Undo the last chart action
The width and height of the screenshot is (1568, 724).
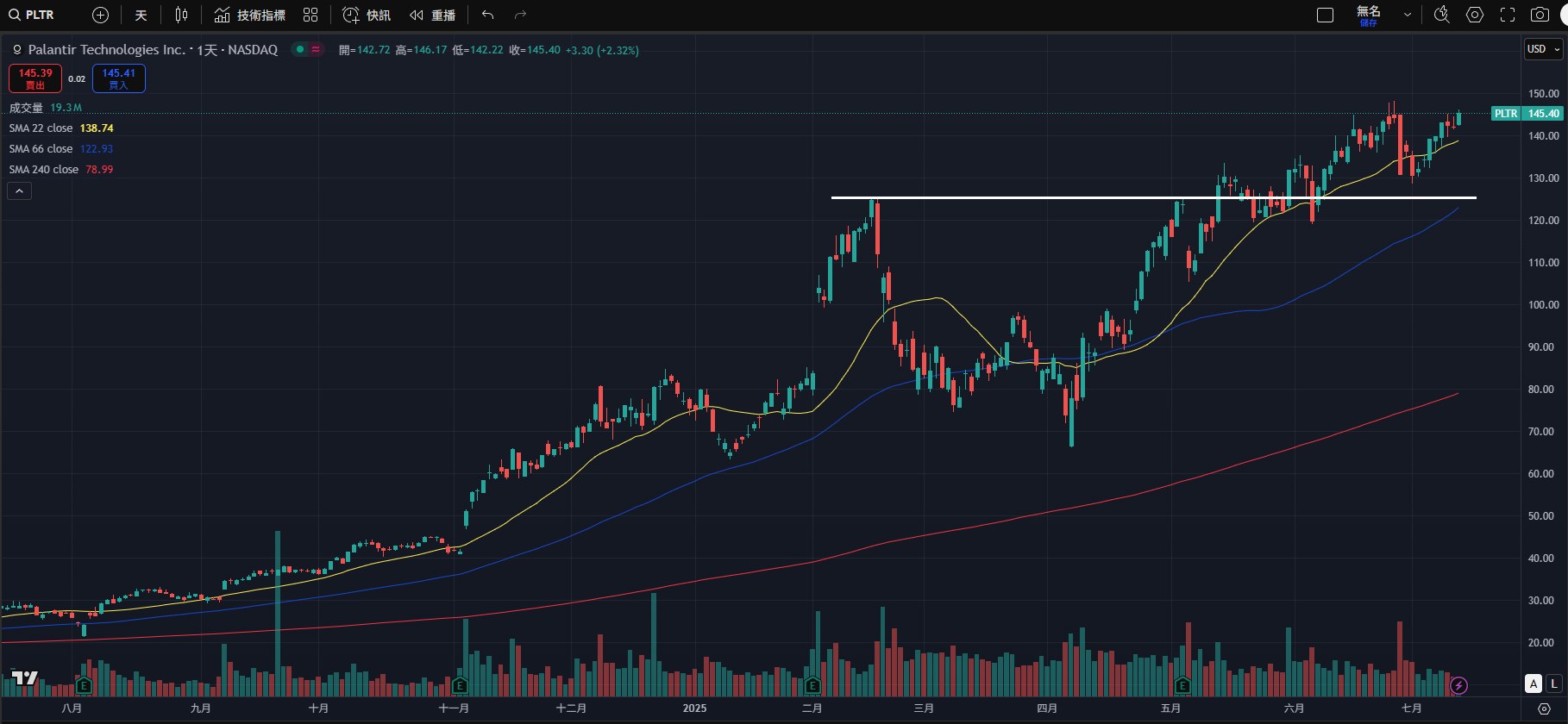[487, 15]
